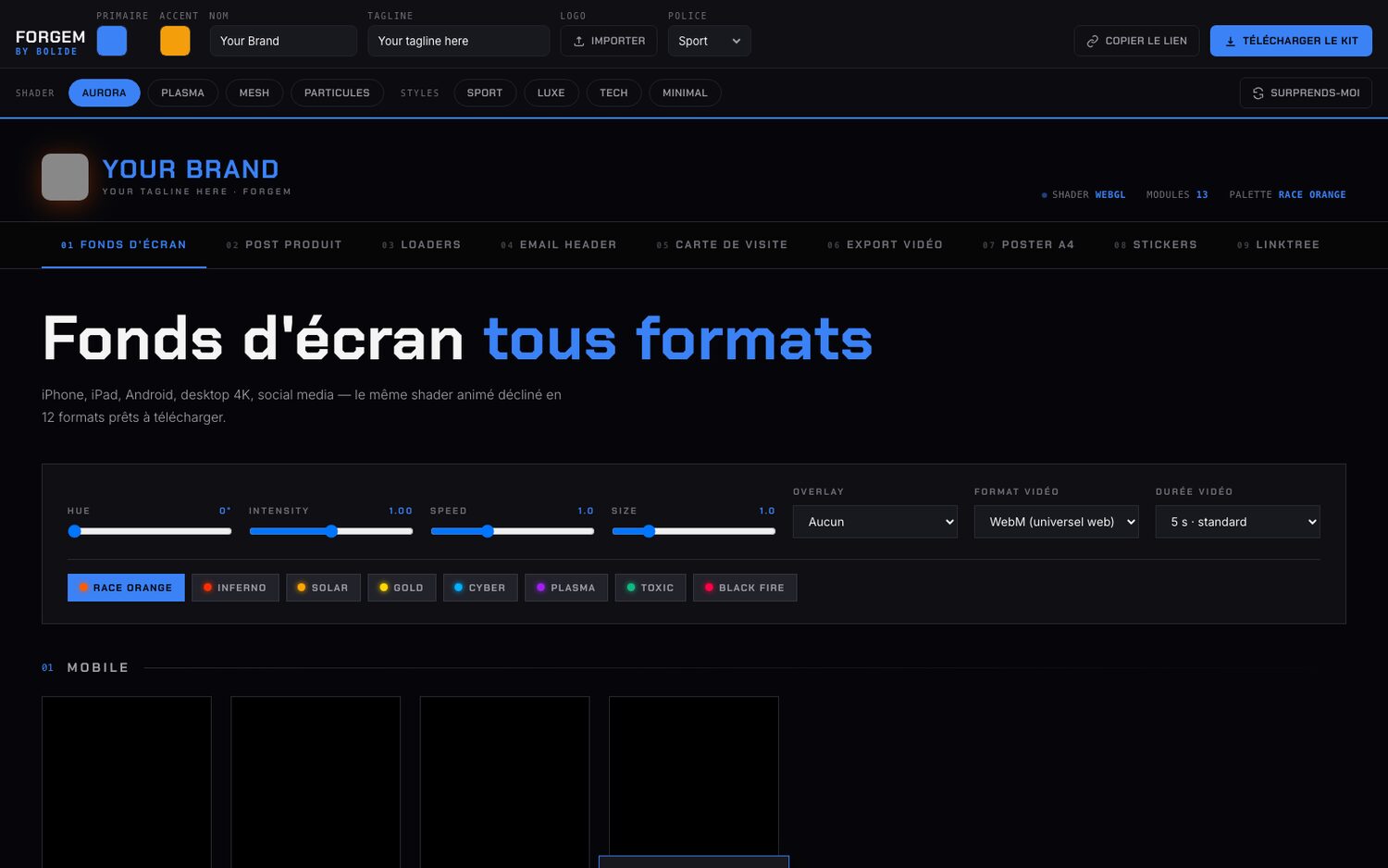Choose the Cyber palette

click(480, 588)
